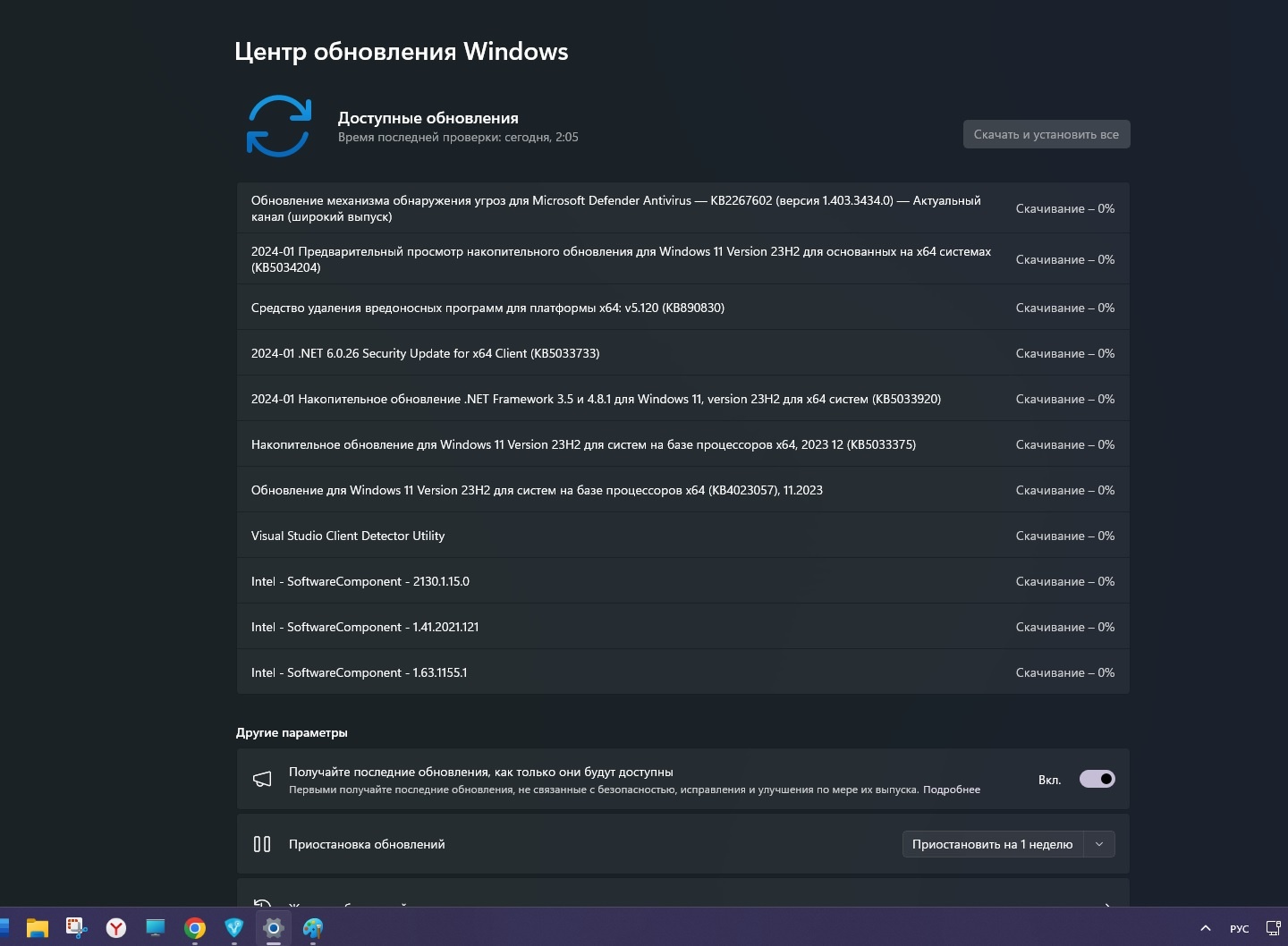The height and width of the screenshot is (946, 1288).
Task: Open the blue shield app in the taskbar
Action: point(234,928)
